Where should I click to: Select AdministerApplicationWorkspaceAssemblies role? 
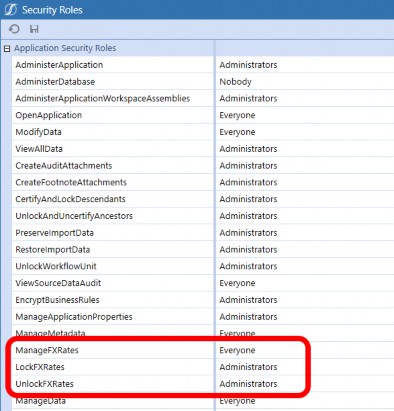pos(103,98)
